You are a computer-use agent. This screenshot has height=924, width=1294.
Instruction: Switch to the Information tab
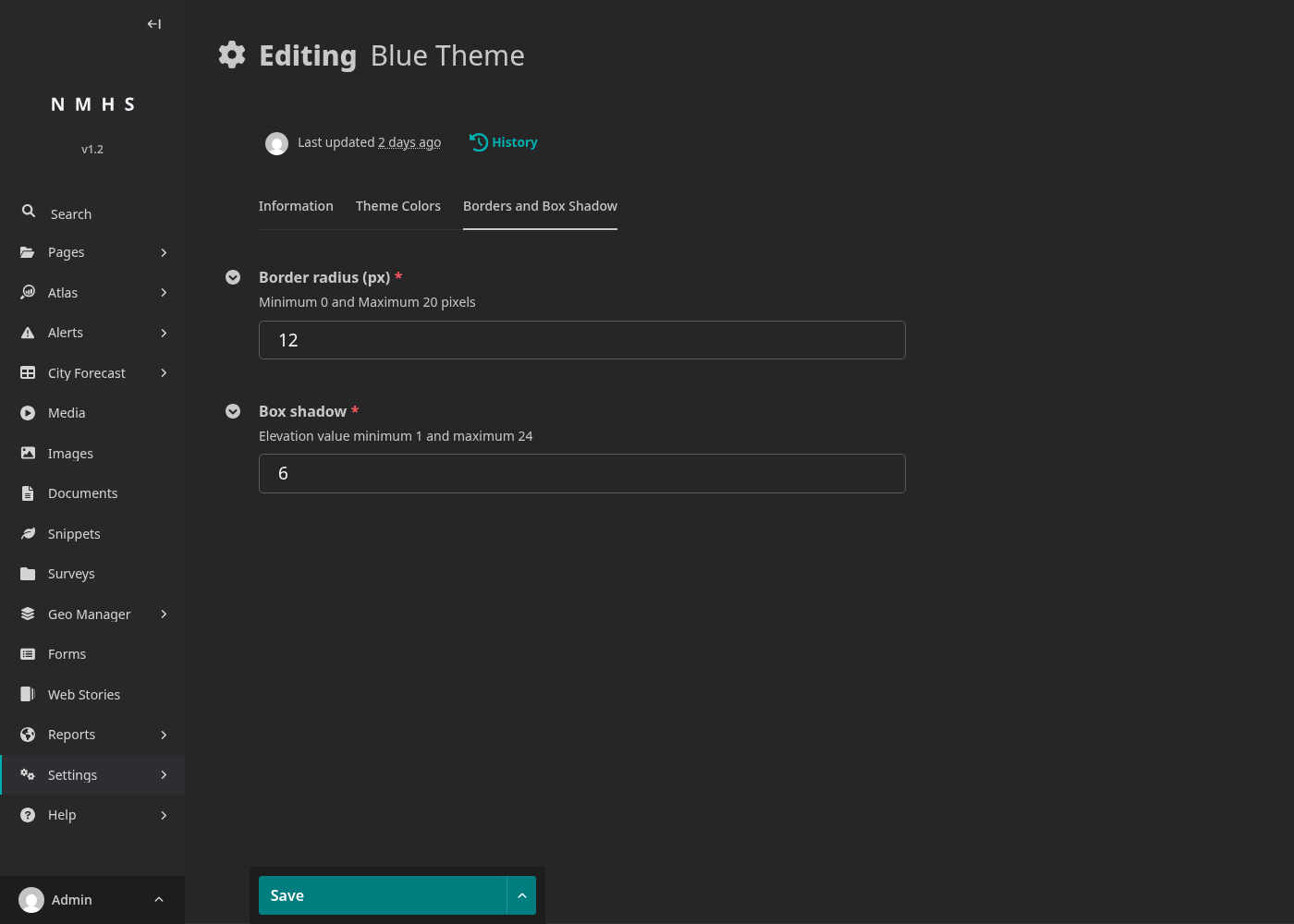point(296,206)
